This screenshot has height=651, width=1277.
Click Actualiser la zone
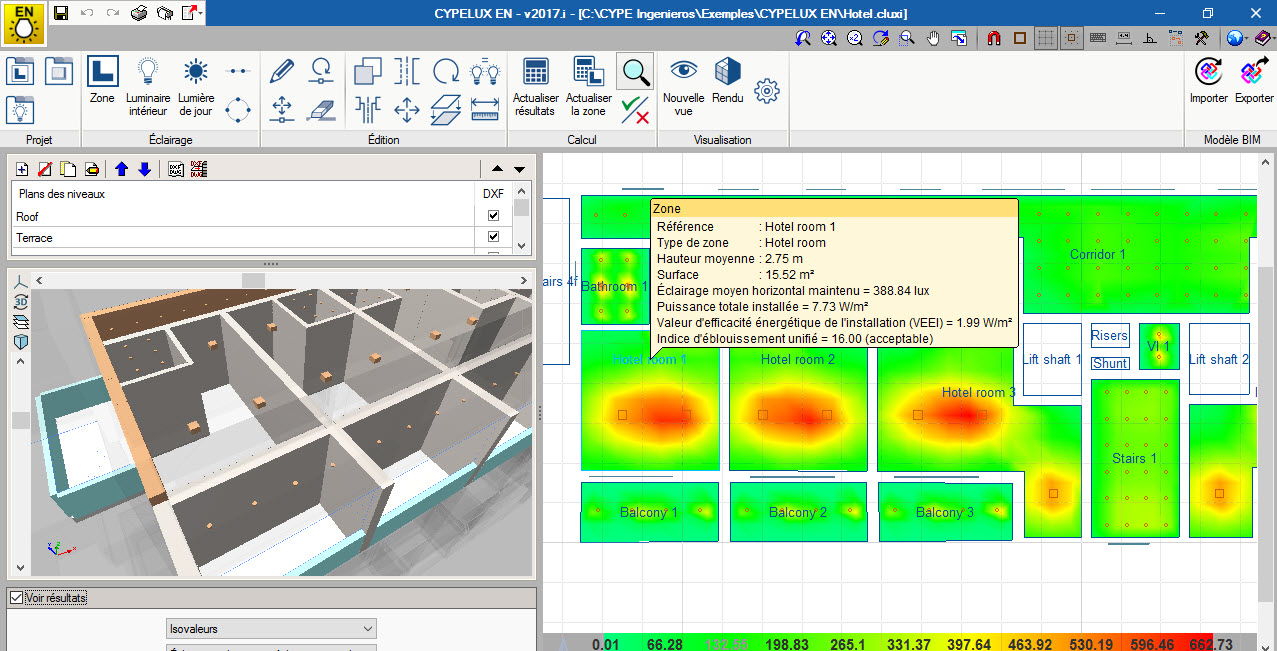[589, 86]
